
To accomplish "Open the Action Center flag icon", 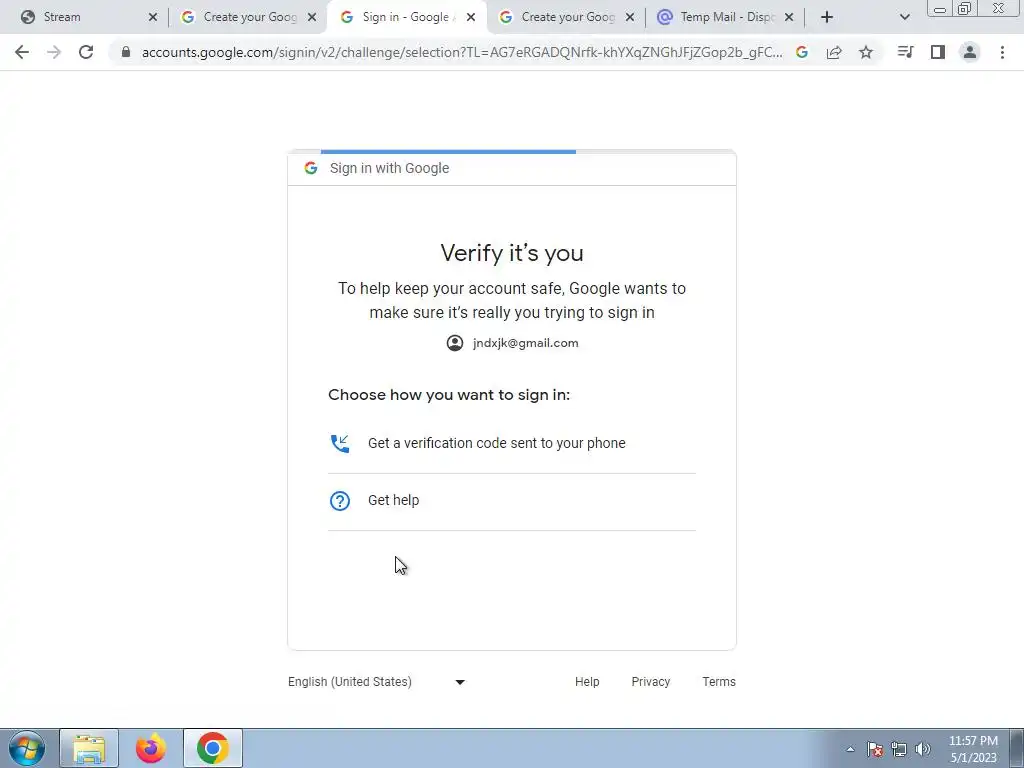I will [875, 749].
